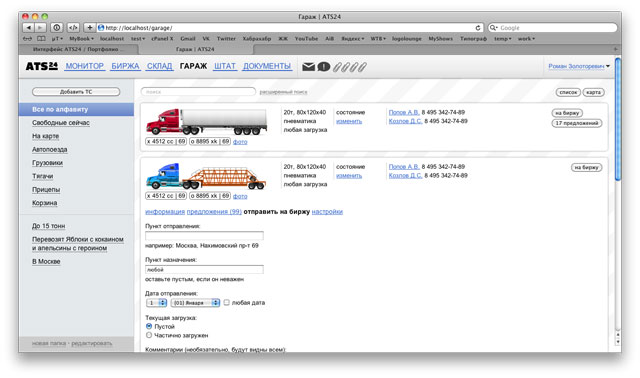Enable the 'любая дата' checkbox
Viewport: 640px width, 378px height.
point(227,302)
